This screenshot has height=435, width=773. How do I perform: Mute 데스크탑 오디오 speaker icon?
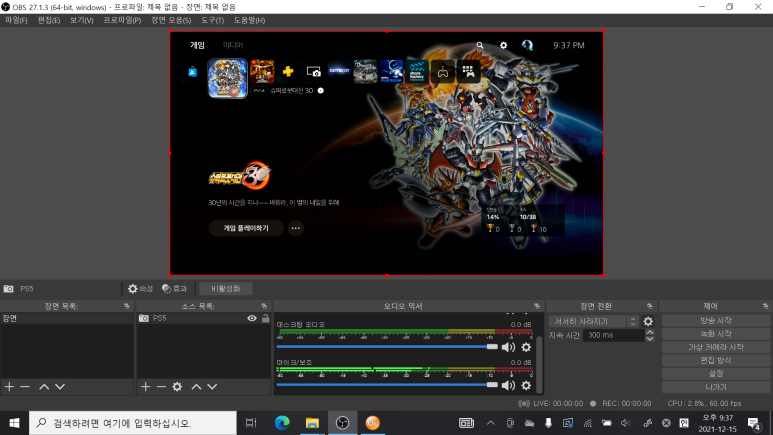tap(508, 347)
